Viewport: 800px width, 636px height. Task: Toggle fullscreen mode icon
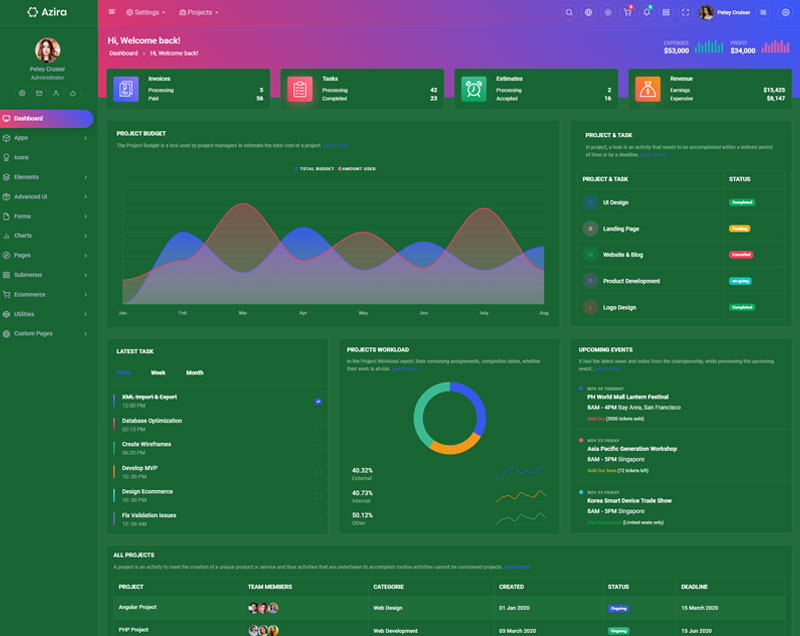(685, 12)
